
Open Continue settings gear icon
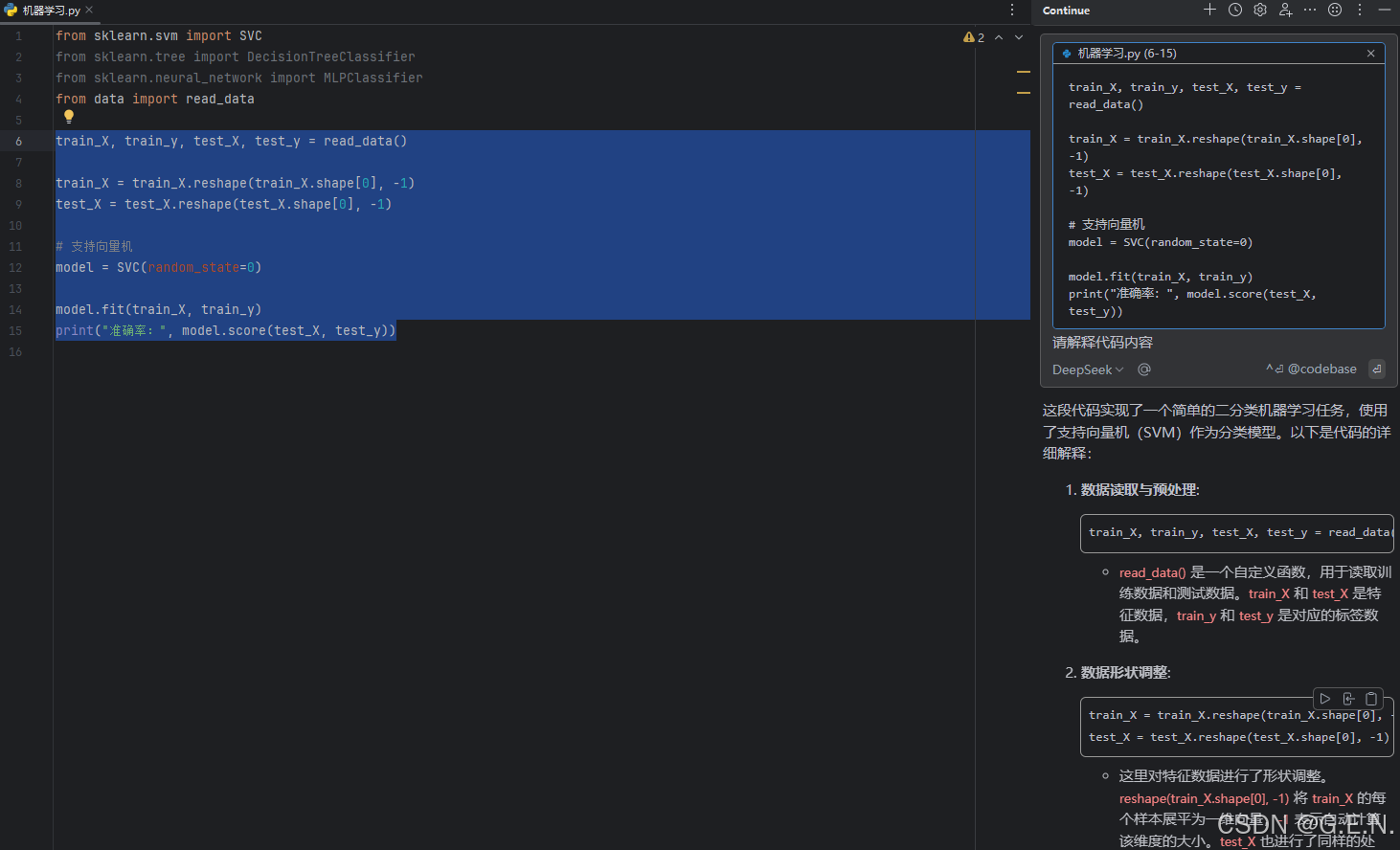coord(1260,10)
